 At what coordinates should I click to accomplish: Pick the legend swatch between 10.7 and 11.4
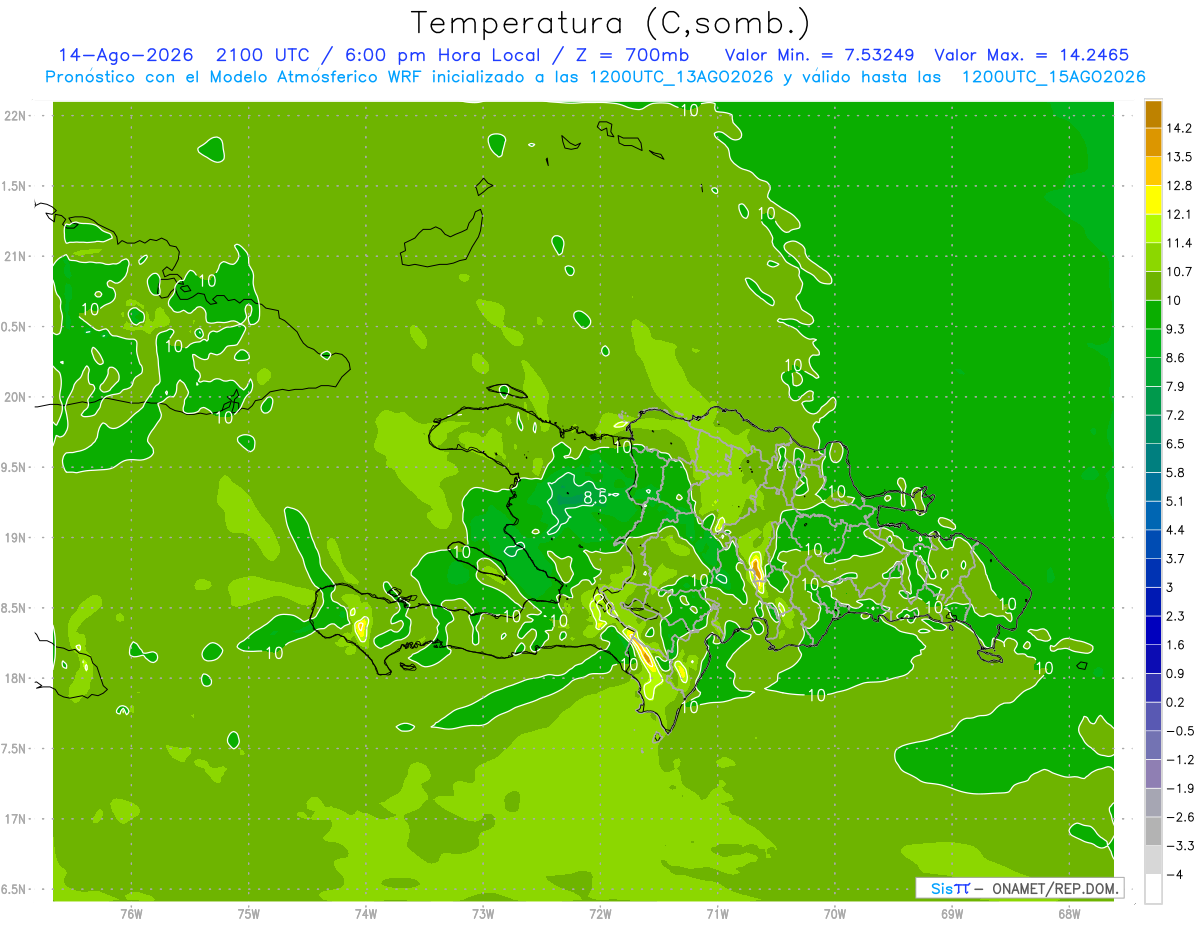pos(1153,257)
